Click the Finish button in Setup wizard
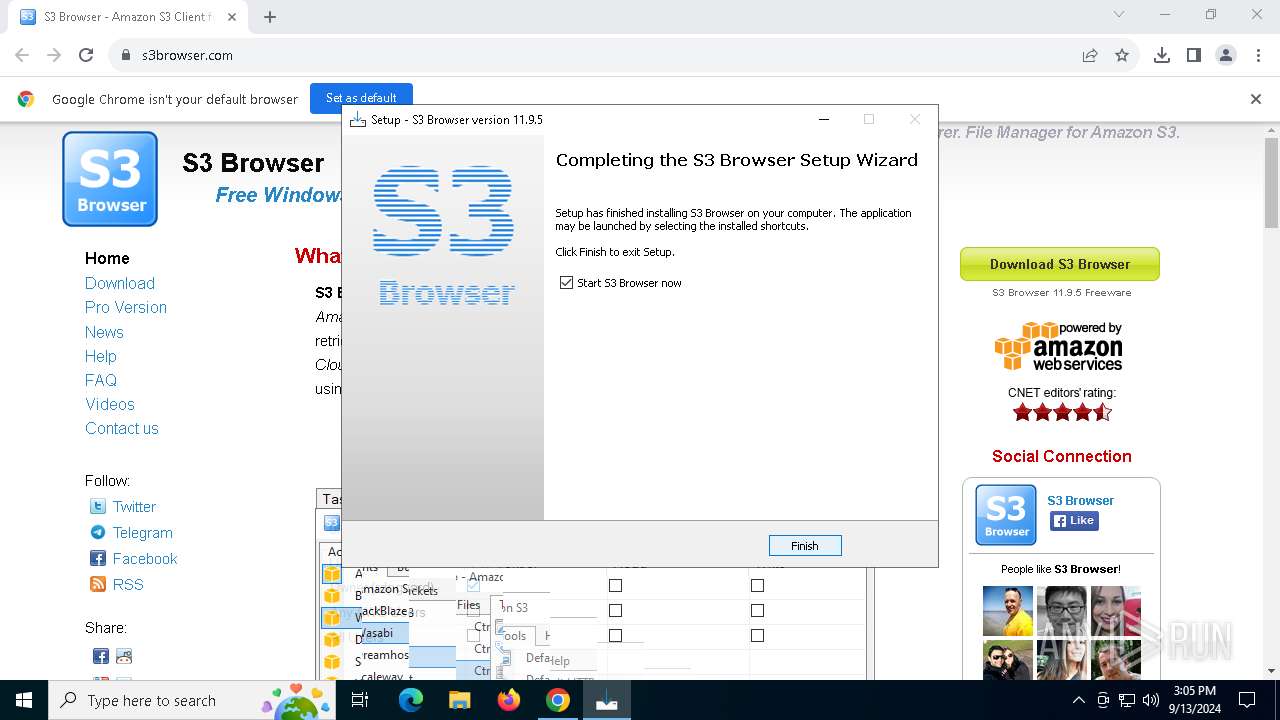 pos(805,546)
